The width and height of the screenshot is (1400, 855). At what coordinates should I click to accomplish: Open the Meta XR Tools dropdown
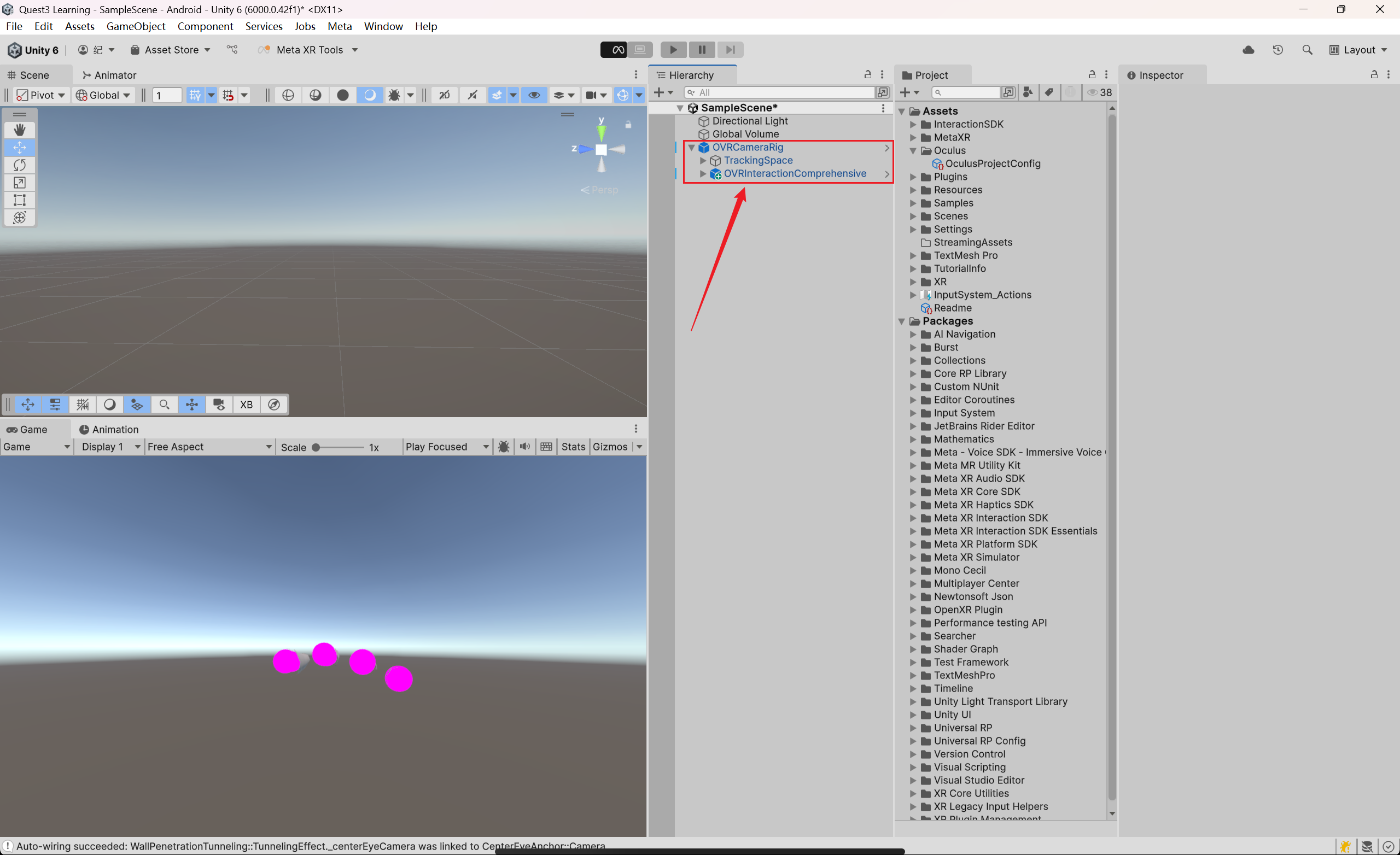pos(307,50)
